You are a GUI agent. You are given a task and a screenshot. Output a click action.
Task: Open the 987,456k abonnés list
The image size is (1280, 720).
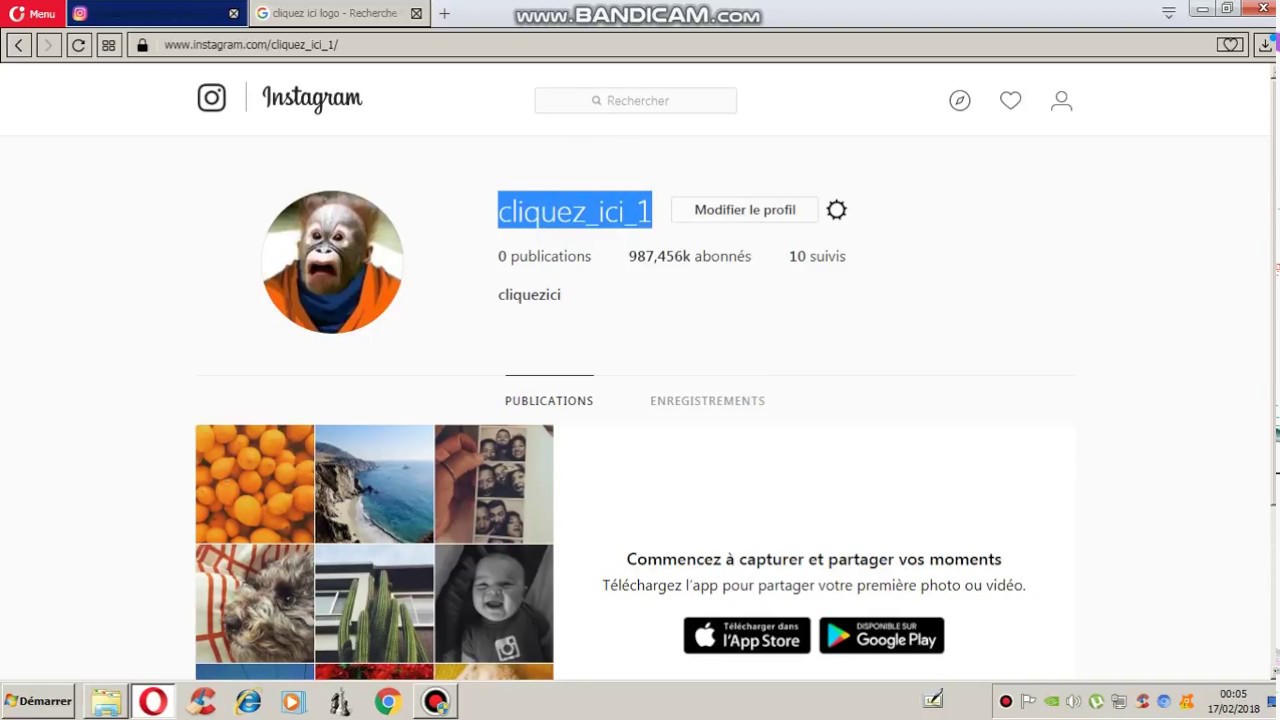click(690, 257)
